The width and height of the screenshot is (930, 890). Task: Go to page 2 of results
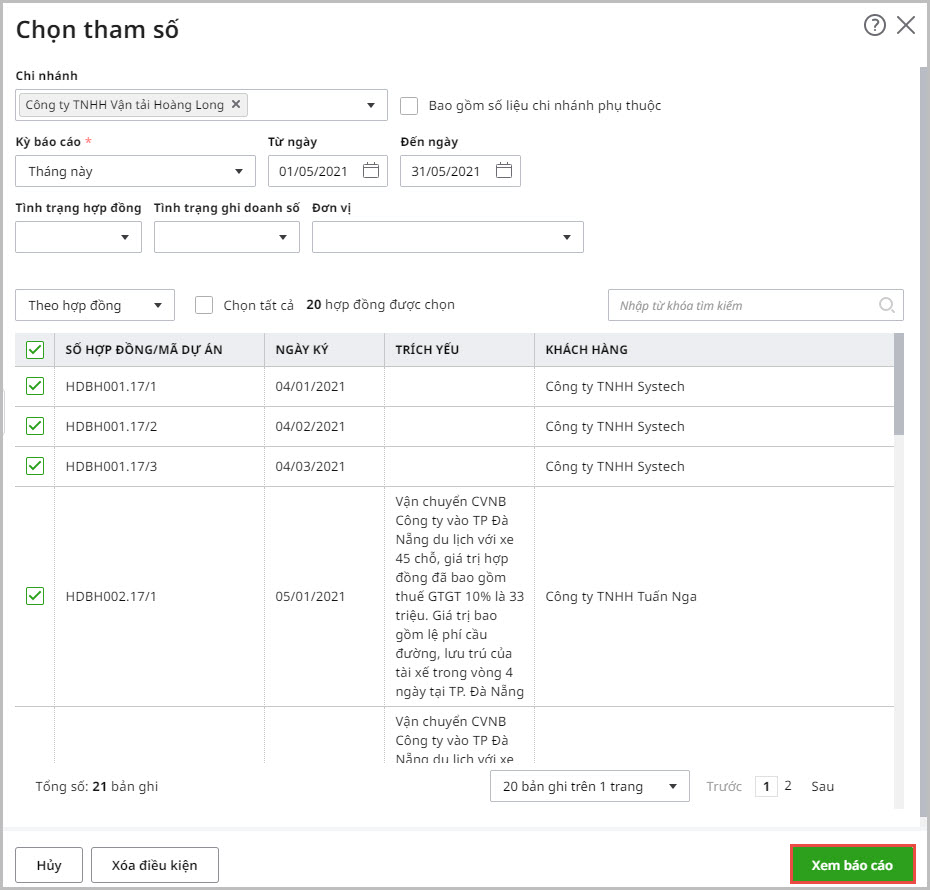(x=788, y=786)
